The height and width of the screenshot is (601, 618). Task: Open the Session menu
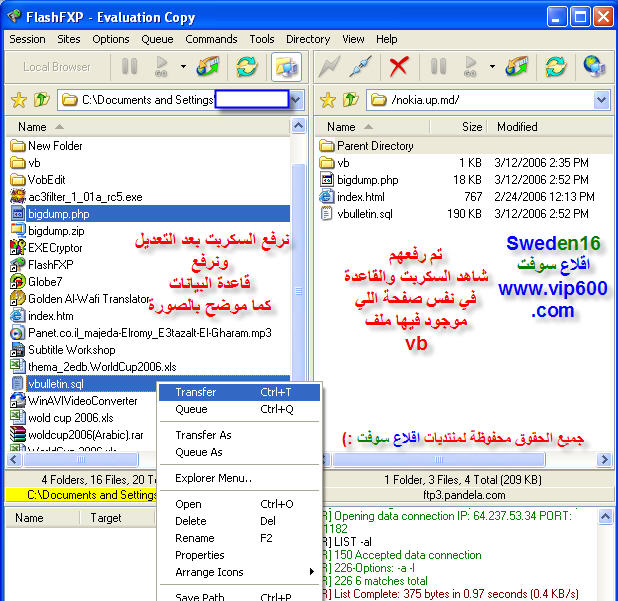(27, 39)
